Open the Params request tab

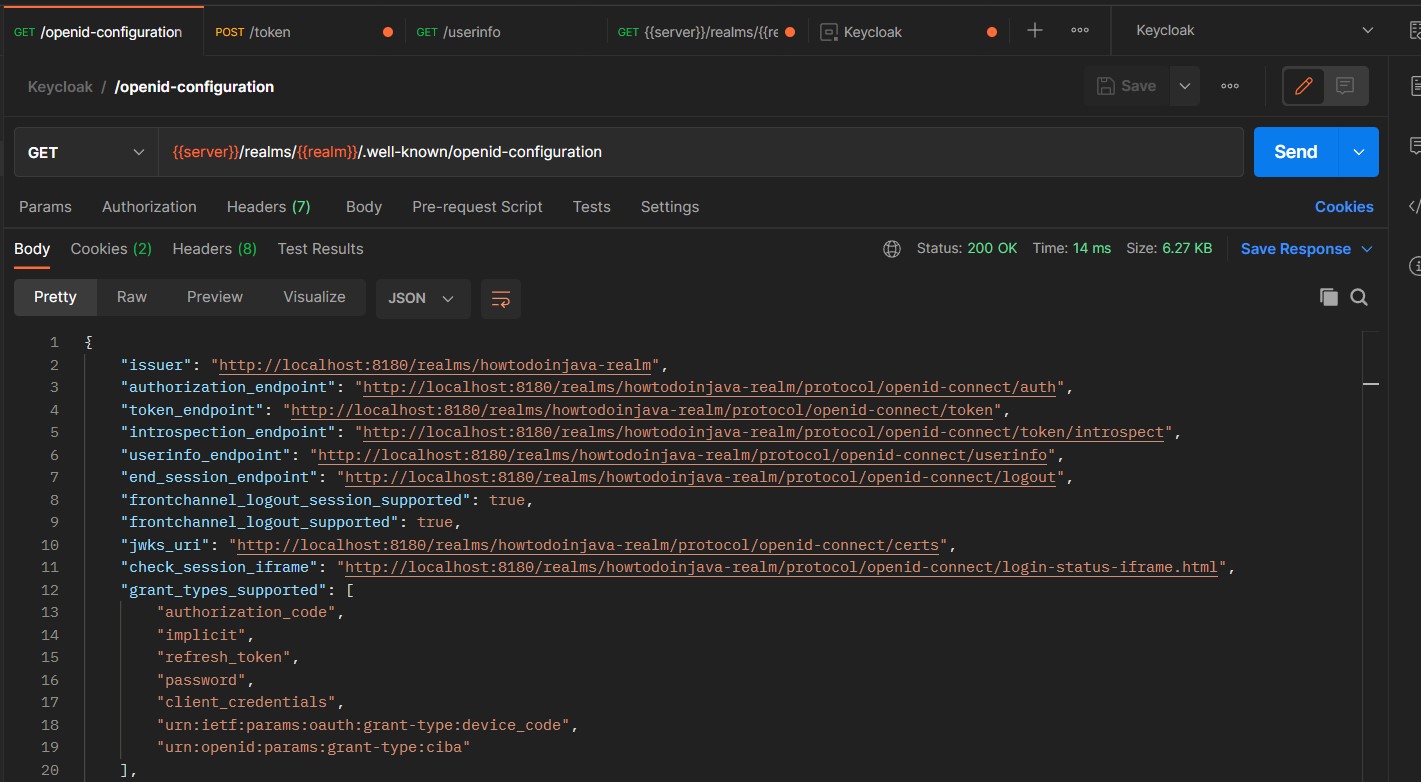[45, 207]
